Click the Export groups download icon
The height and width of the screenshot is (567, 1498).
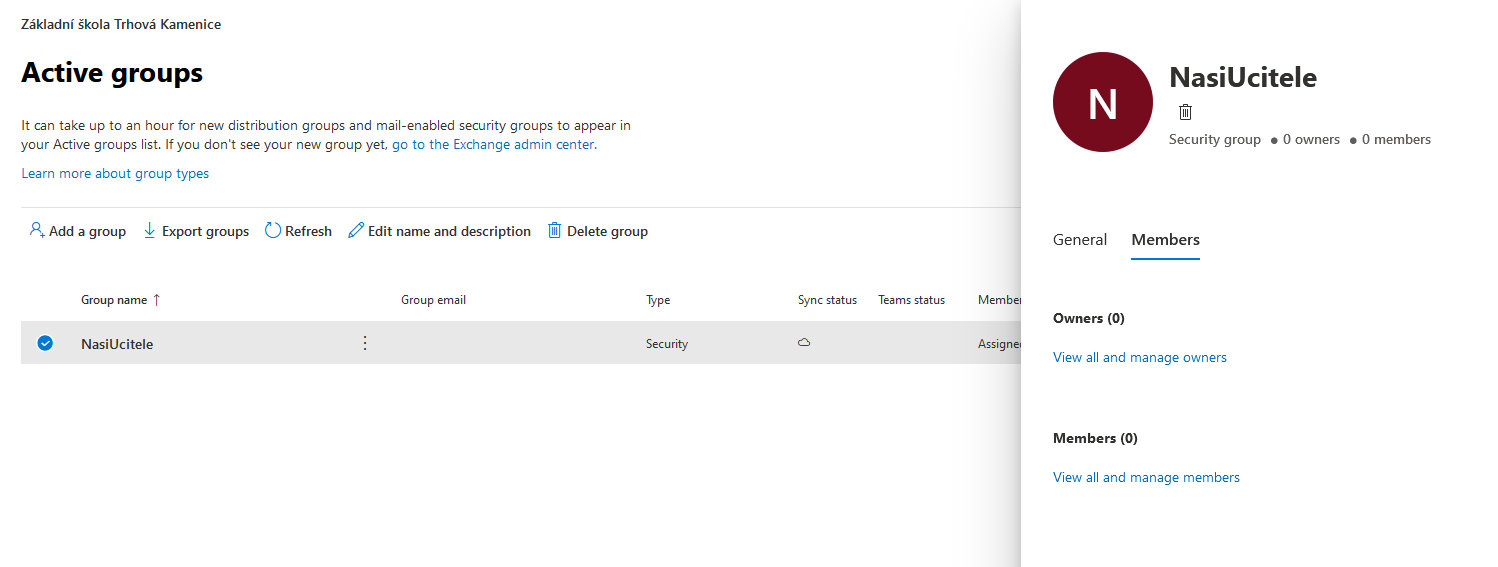pyautogui.click(x=150, y=231)
